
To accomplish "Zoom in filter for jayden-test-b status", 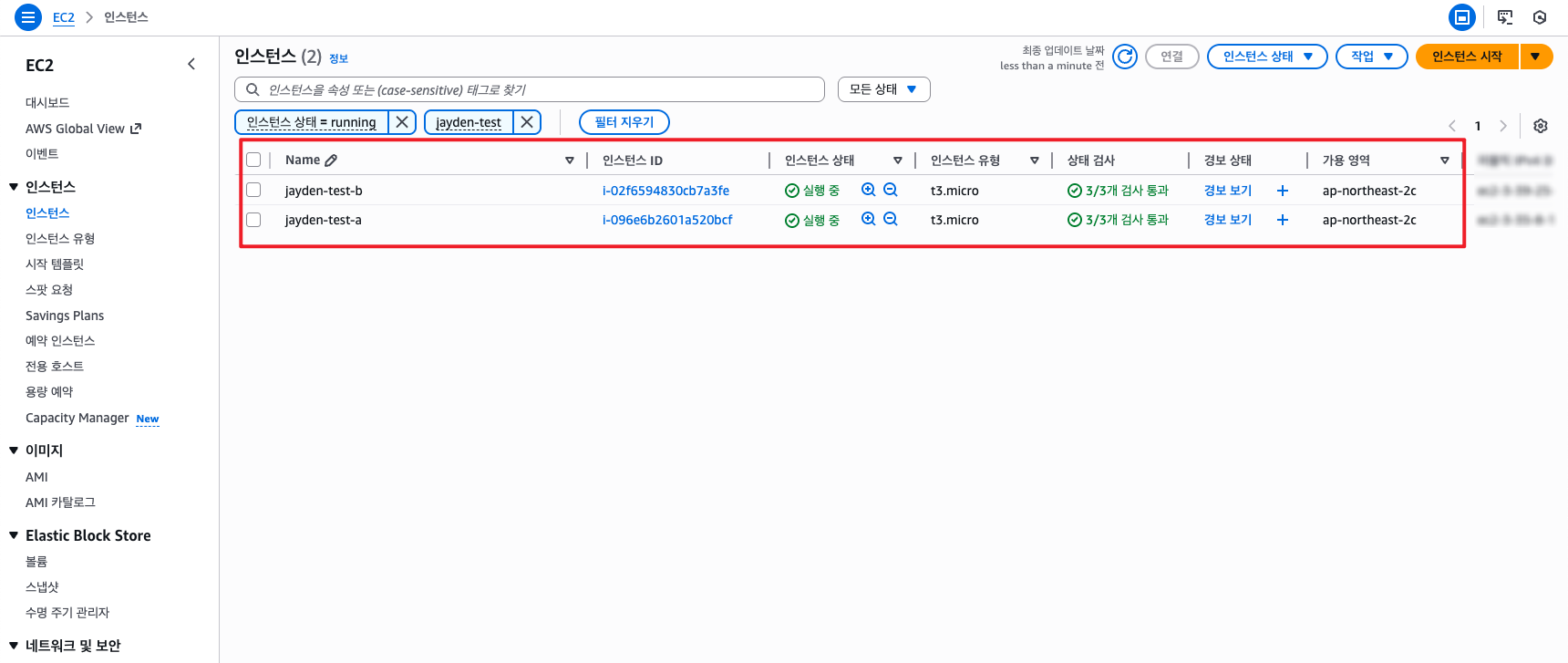I will click(869, 190).
